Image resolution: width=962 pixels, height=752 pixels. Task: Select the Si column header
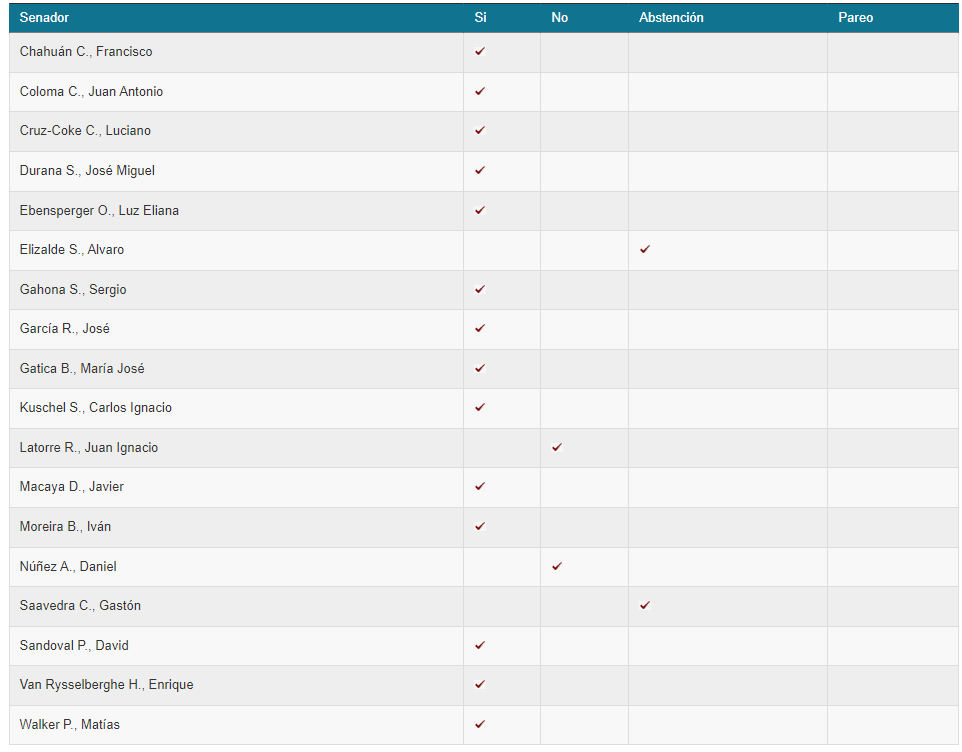[480, 17]
